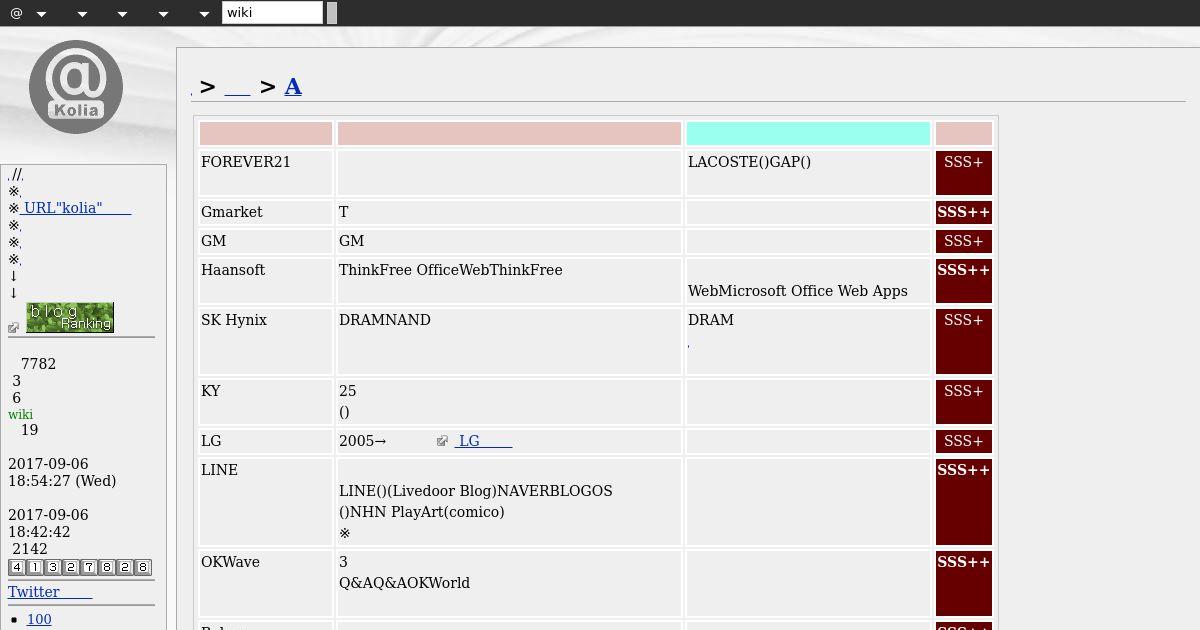This screenshot has height=630, width=1200.
Task: Click the SSS++ rating for OKWave
Action: 964,583
